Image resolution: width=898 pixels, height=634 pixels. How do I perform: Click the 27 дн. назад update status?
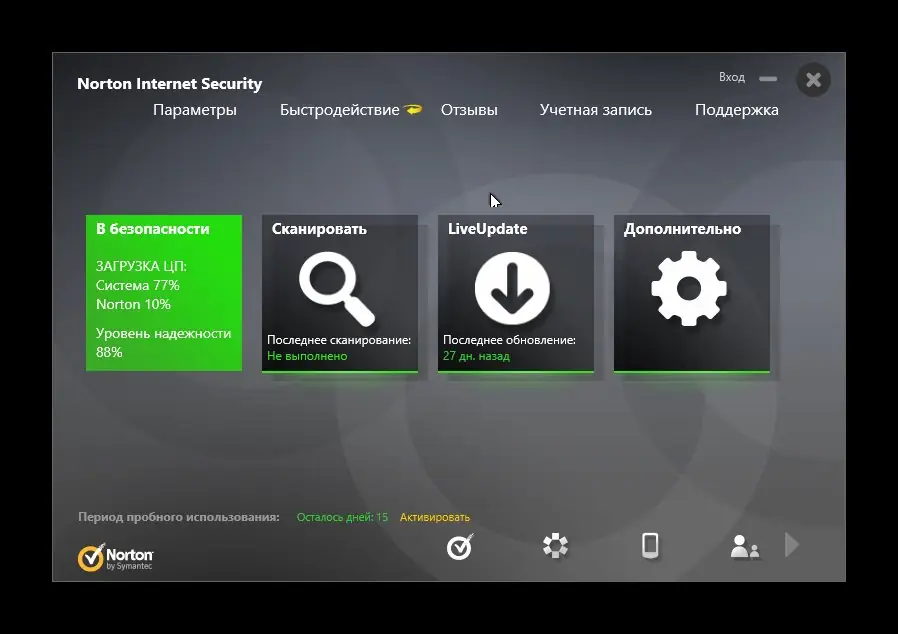point(476,356)
